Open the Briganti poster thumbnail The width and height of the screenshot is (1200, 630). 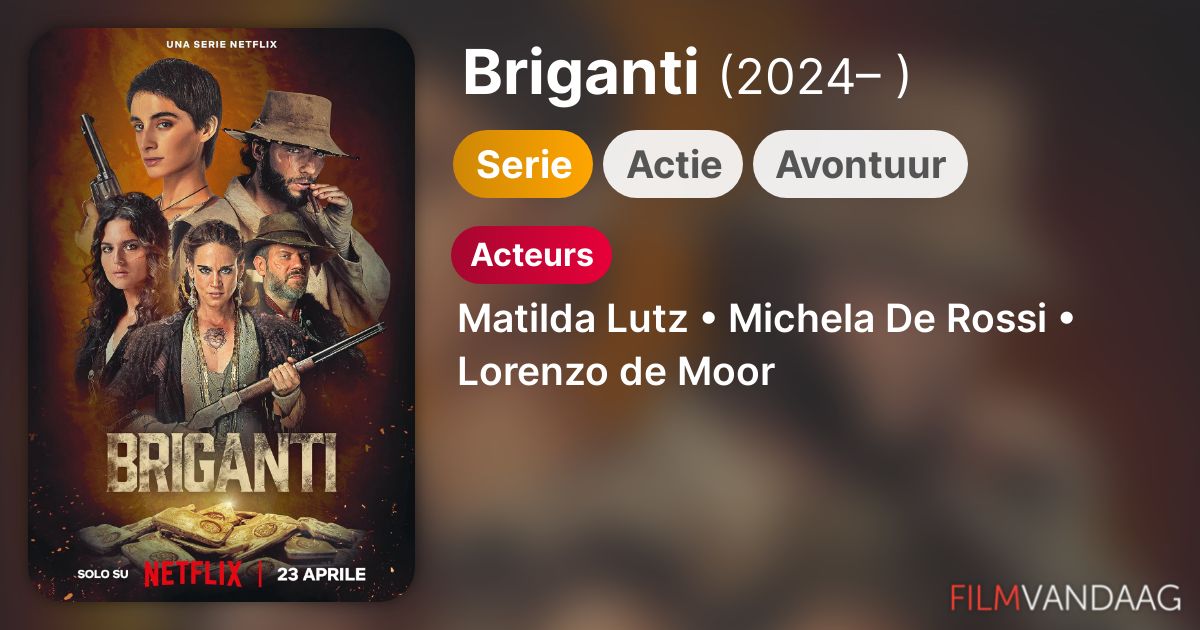pos(221,315)
